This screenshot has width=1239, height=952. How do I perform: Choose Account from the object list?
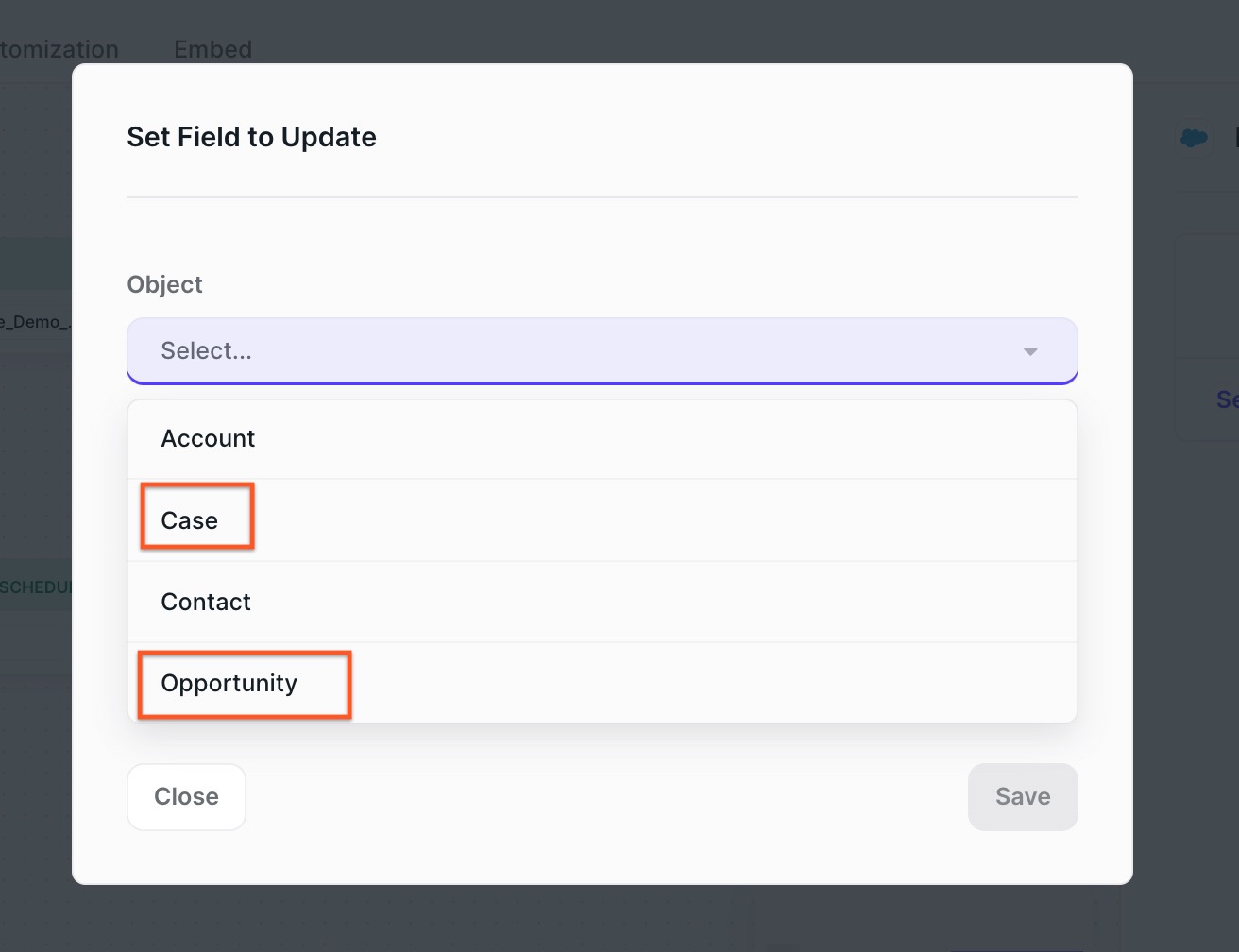point(603,439)
